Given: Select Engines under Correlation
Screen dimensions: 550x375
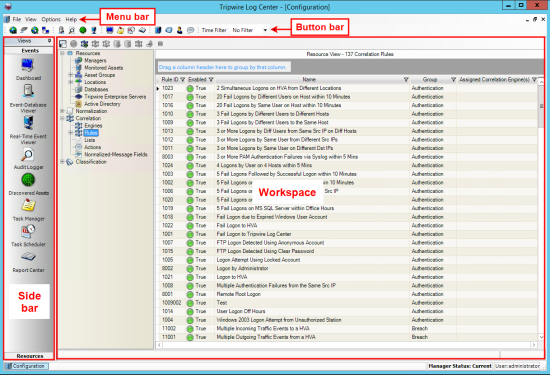Looking at the screenshot, I should (x=93, y=126).
